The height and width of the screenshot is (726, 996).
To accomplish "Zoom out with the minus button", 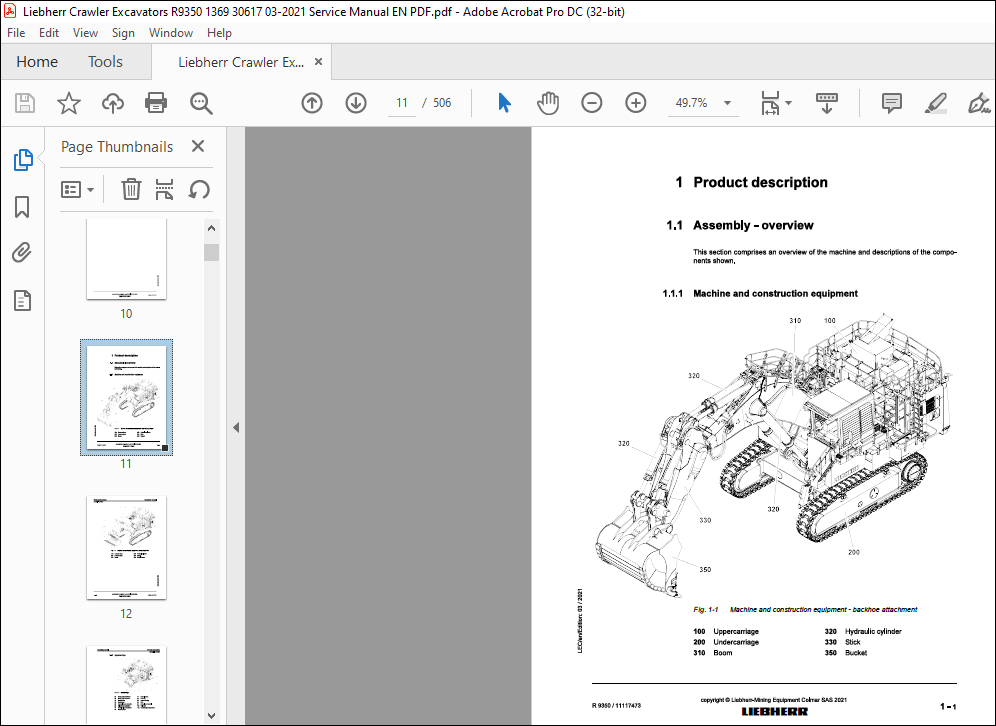I will [591, 103].
